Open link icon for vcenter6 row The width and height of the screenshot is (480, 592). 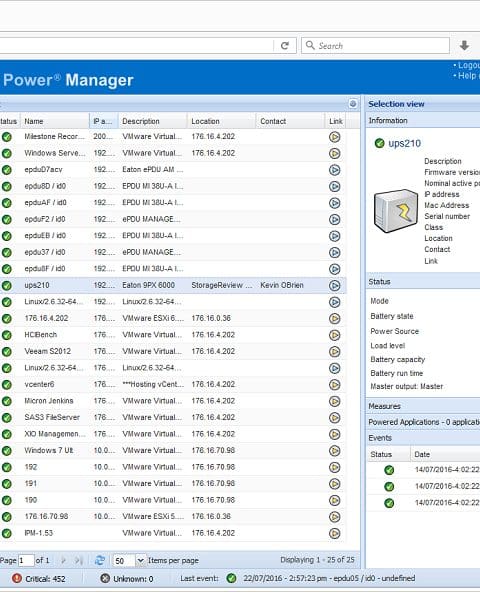point(335,385)
